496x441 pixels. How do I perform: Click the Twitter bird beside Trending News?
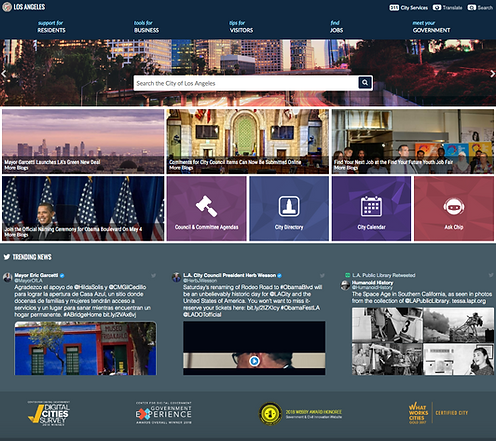pyautogui.click(x=6, y=257)
